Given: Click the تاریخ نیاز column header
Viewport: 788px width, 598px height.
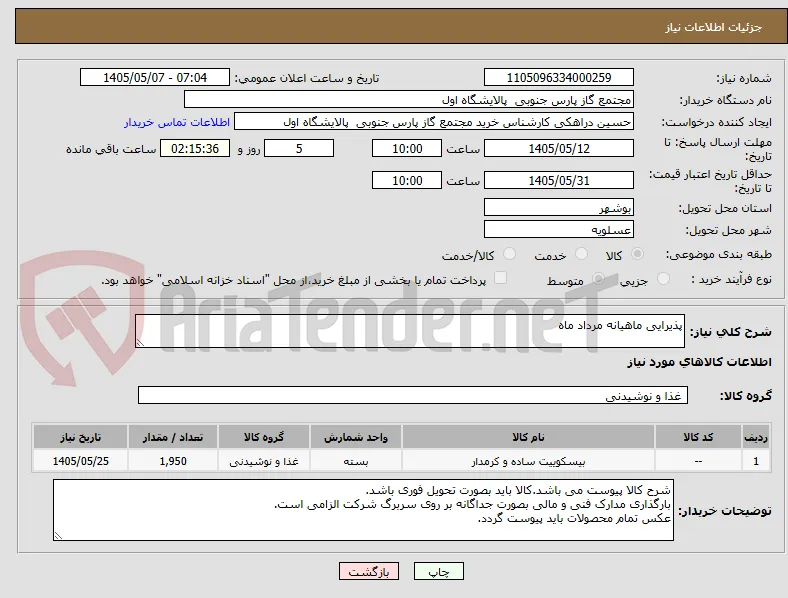Looking at the screenshot, I should pos(80,437).
